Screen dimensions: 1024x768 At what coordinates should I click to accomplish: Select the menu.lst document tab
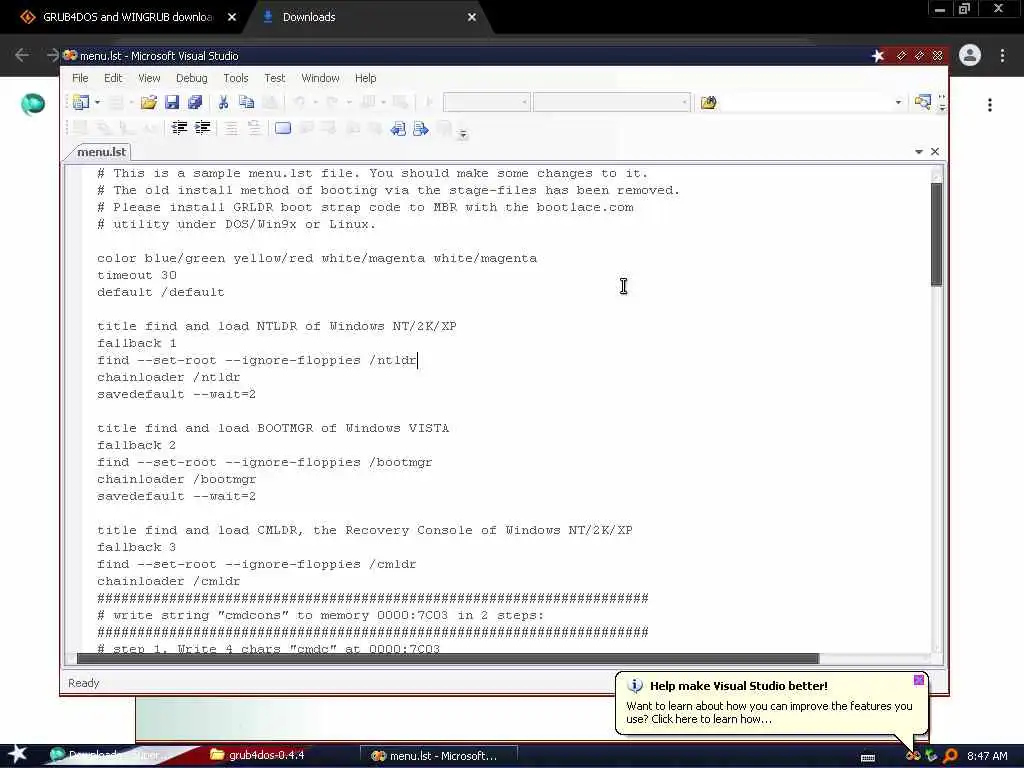coord(101,152)
